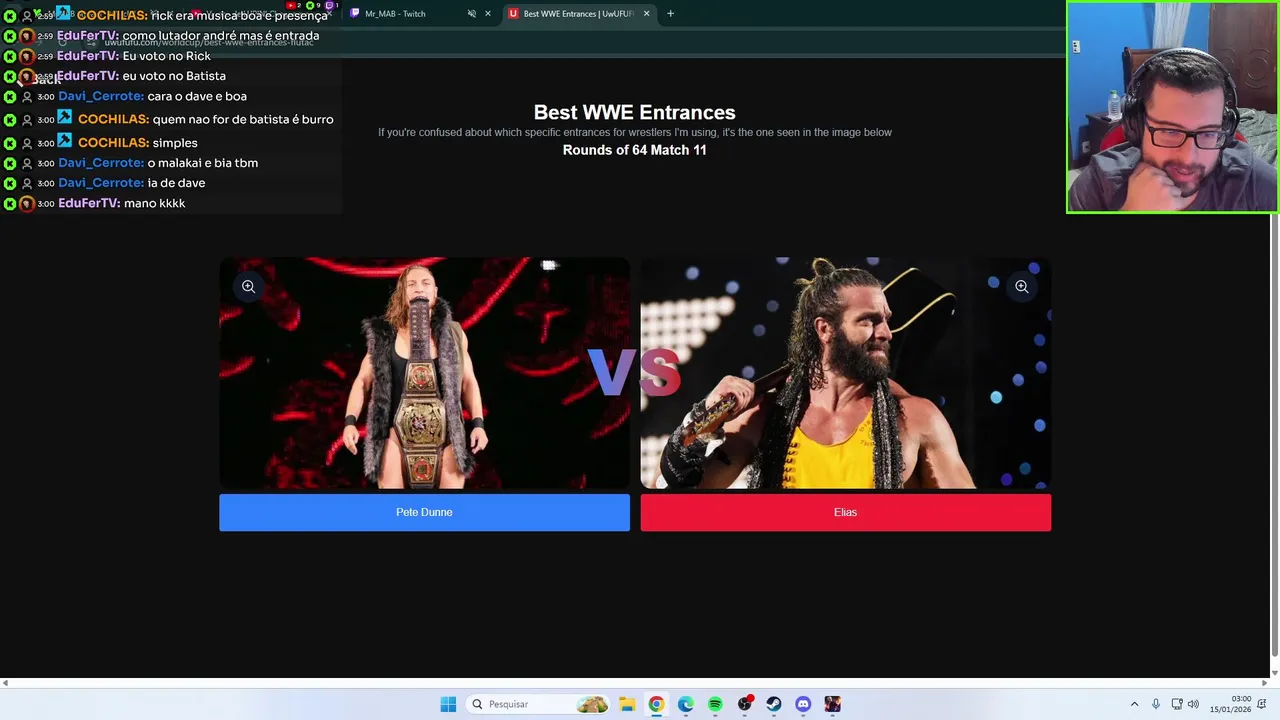Open OBS Studio from the taskbar
This screenshot has height=720, width=1280.
tap(744, 704)
